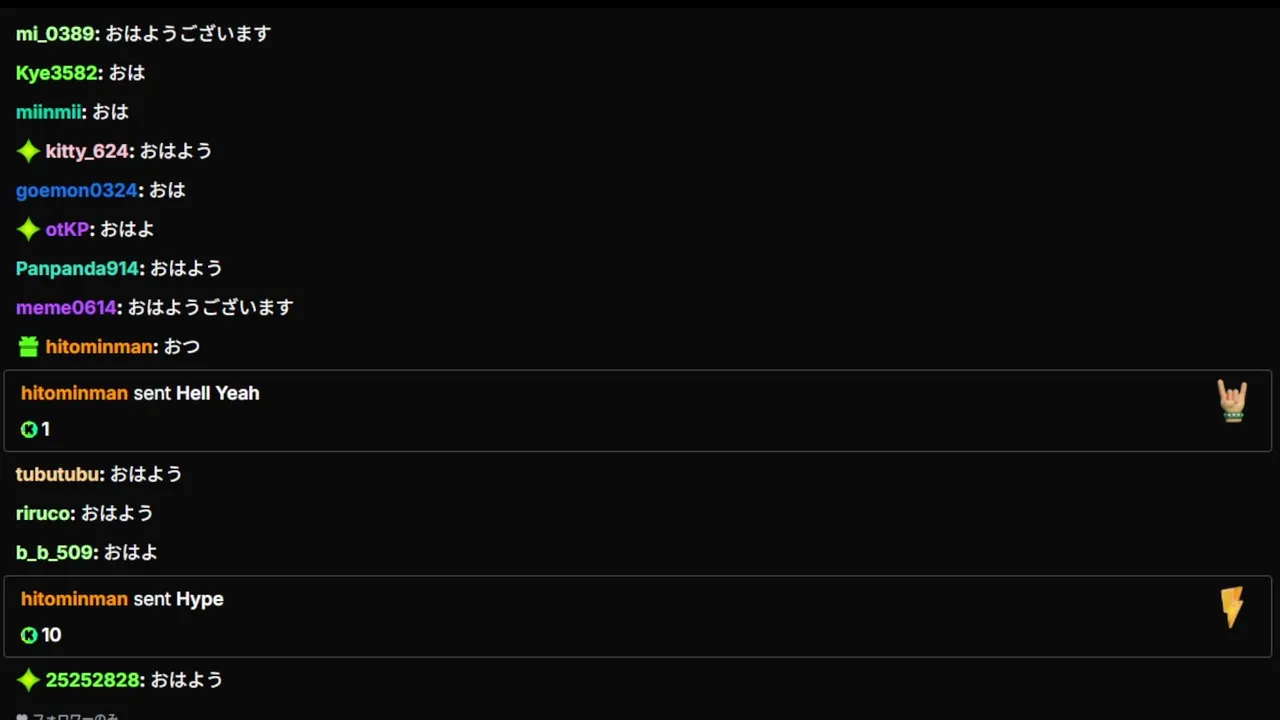Click the green badge beside kitty_624
This screenshot has width=1280, height=720.
pyautogui.click(x=28, y=152)
